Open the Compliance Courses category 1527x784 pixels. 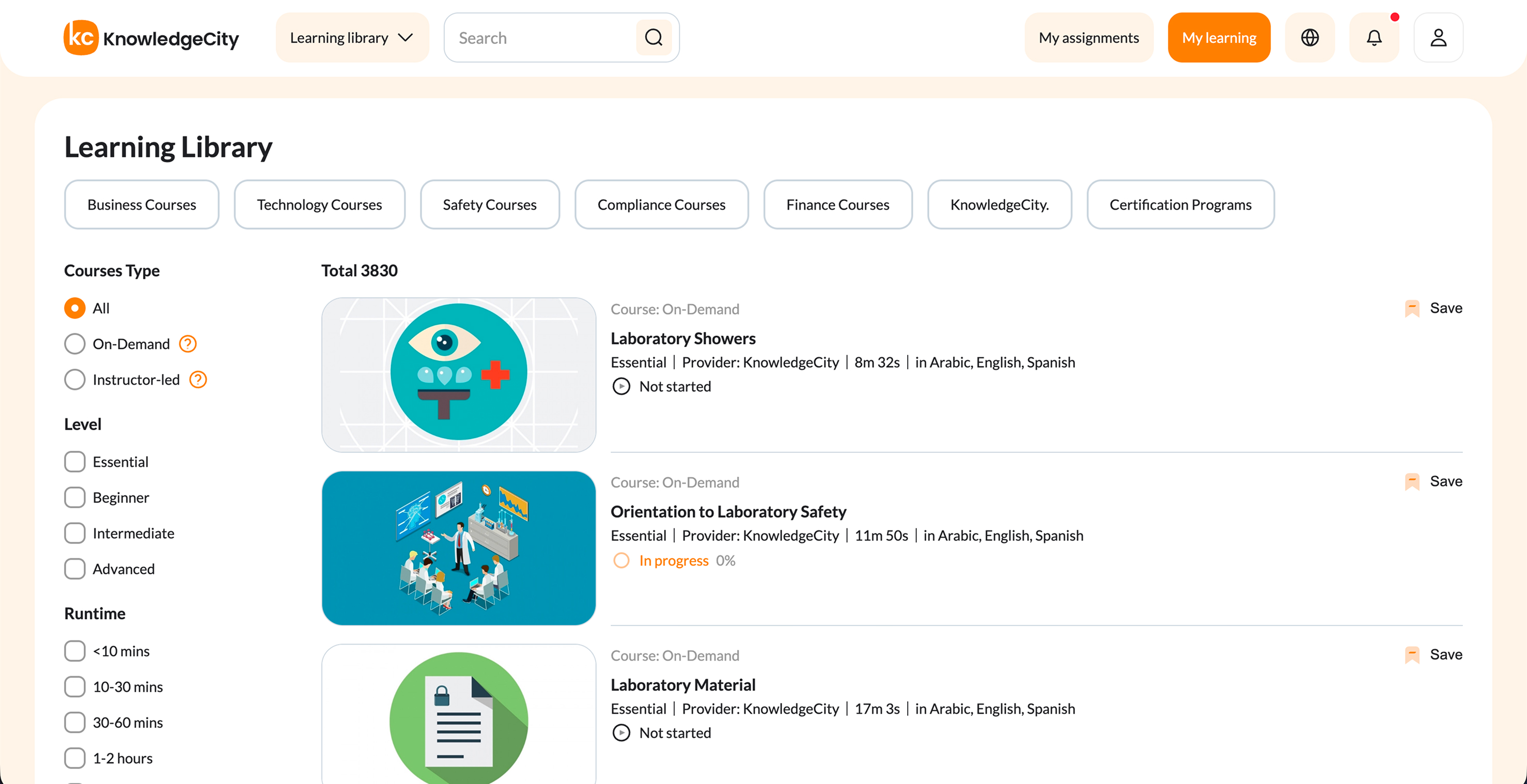click(662, 205)
